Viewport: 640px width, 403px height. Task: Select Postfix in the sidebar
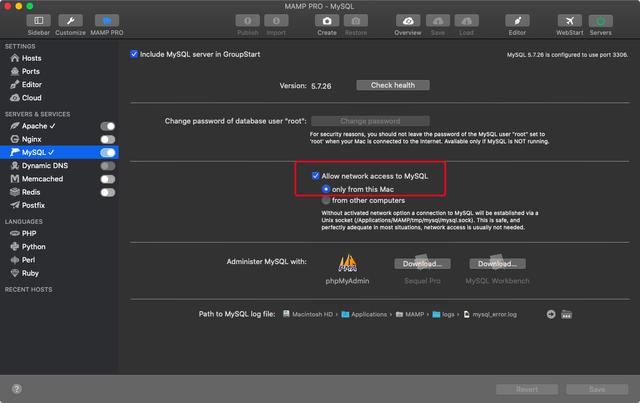pos(28,205)
